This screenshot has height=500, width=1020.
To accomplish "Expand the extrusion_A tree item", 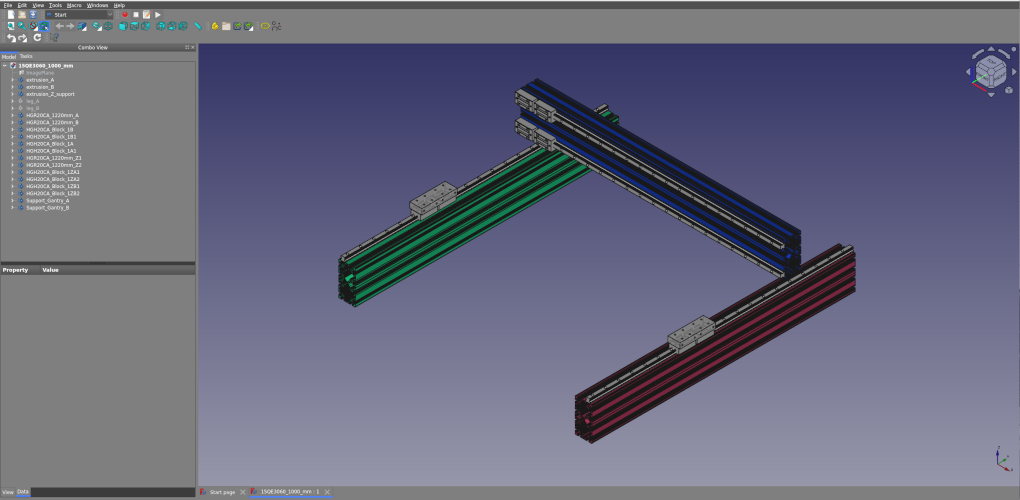I will coord(12,80).
